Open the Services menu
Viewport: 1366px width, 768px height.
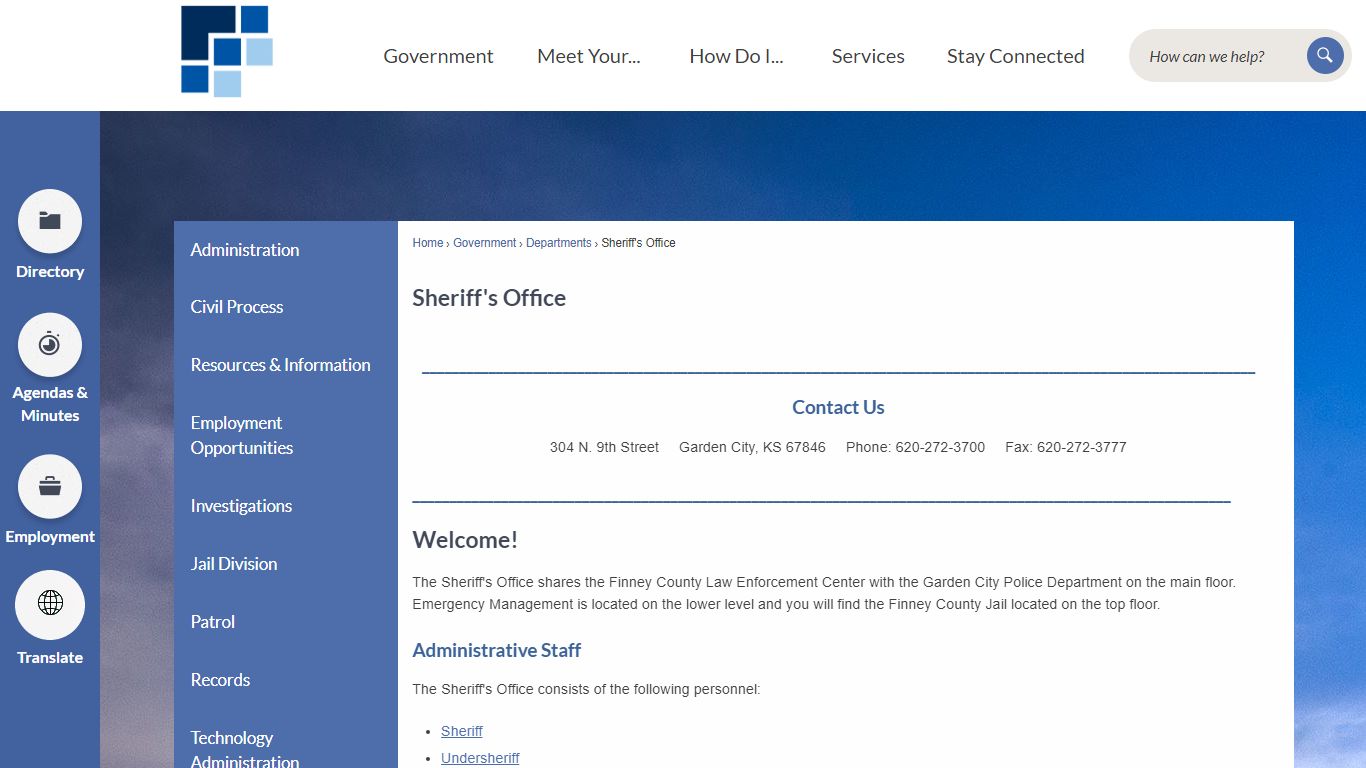pyautogui.click(x=868, y=56)
